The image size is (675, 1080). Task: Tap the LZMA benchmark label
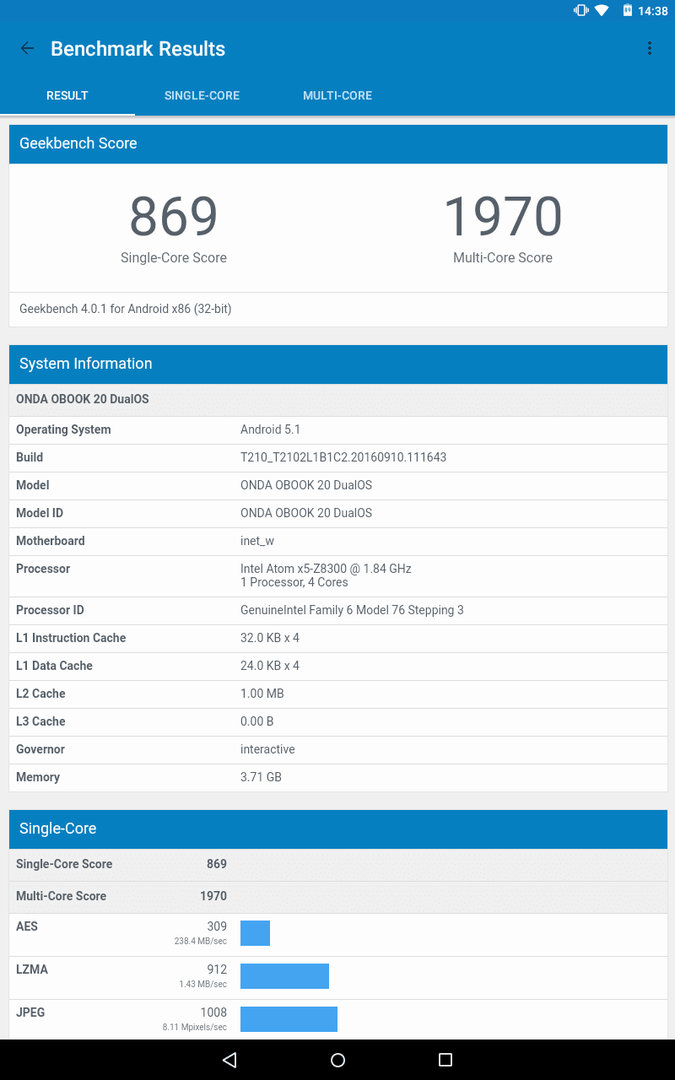(32, 970)
